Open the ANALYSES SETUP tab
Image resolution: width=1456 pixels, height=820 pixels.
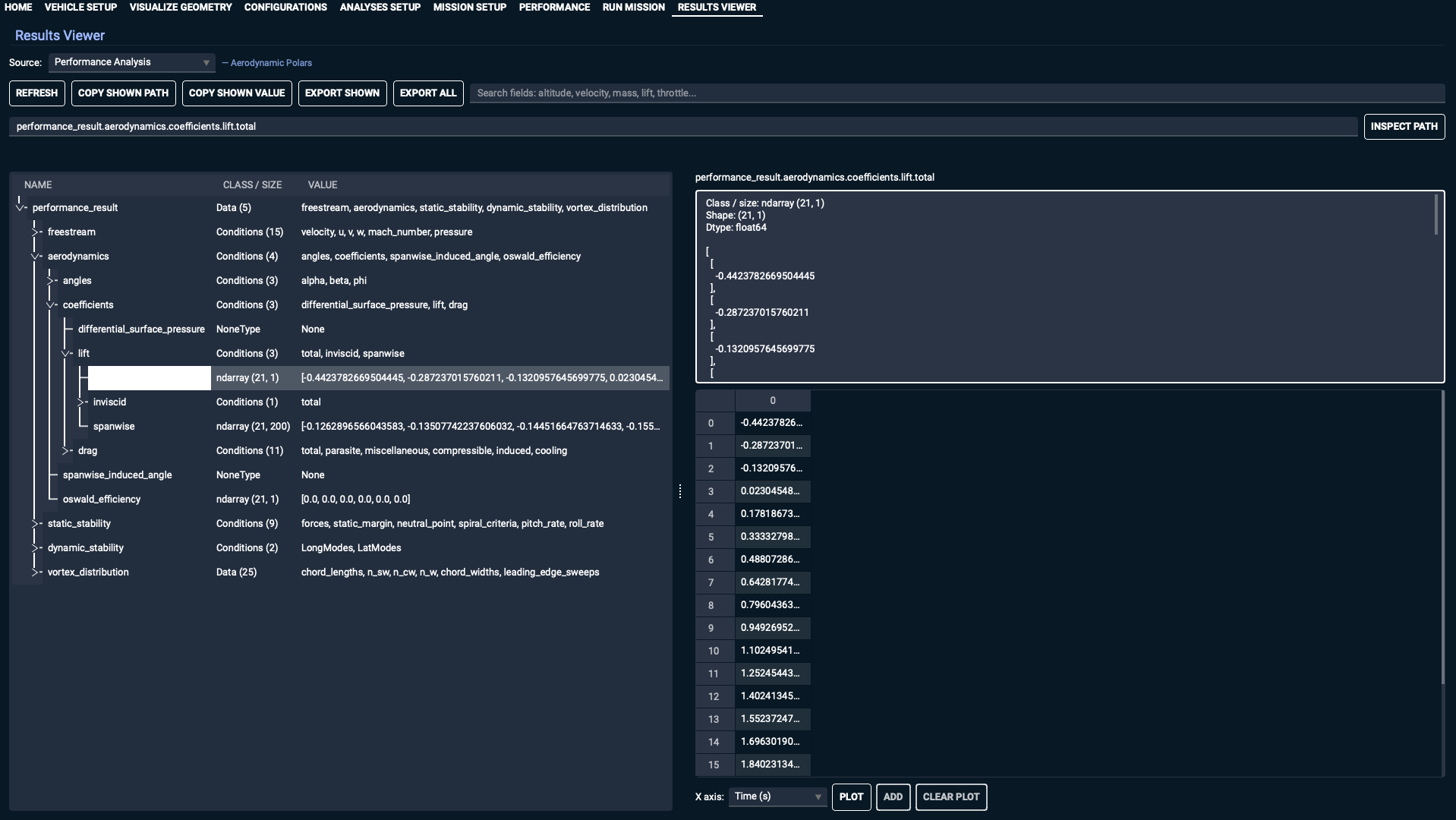(380, 7)
